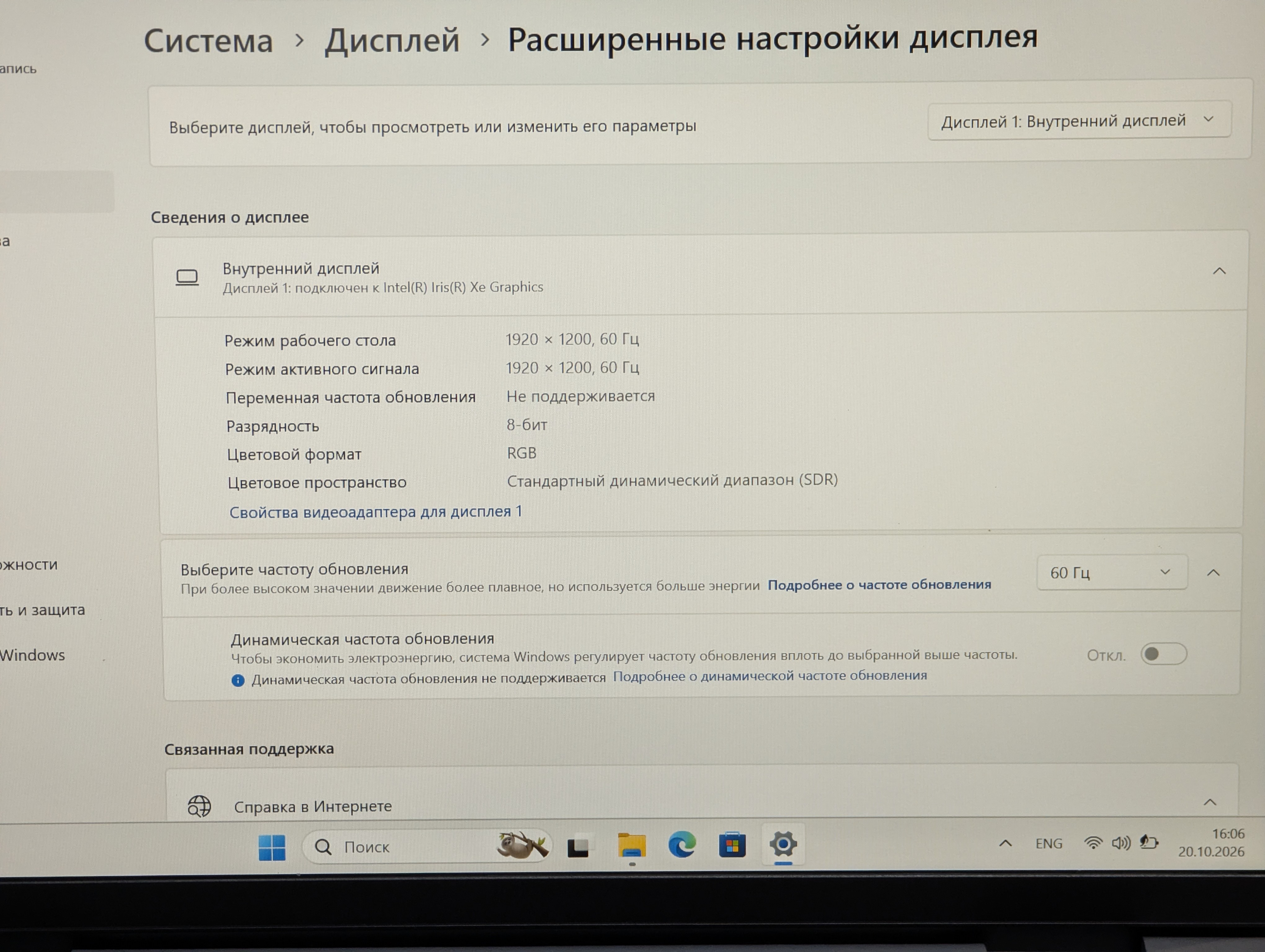Click the Settings gear taskbar icon

point(783,844)
